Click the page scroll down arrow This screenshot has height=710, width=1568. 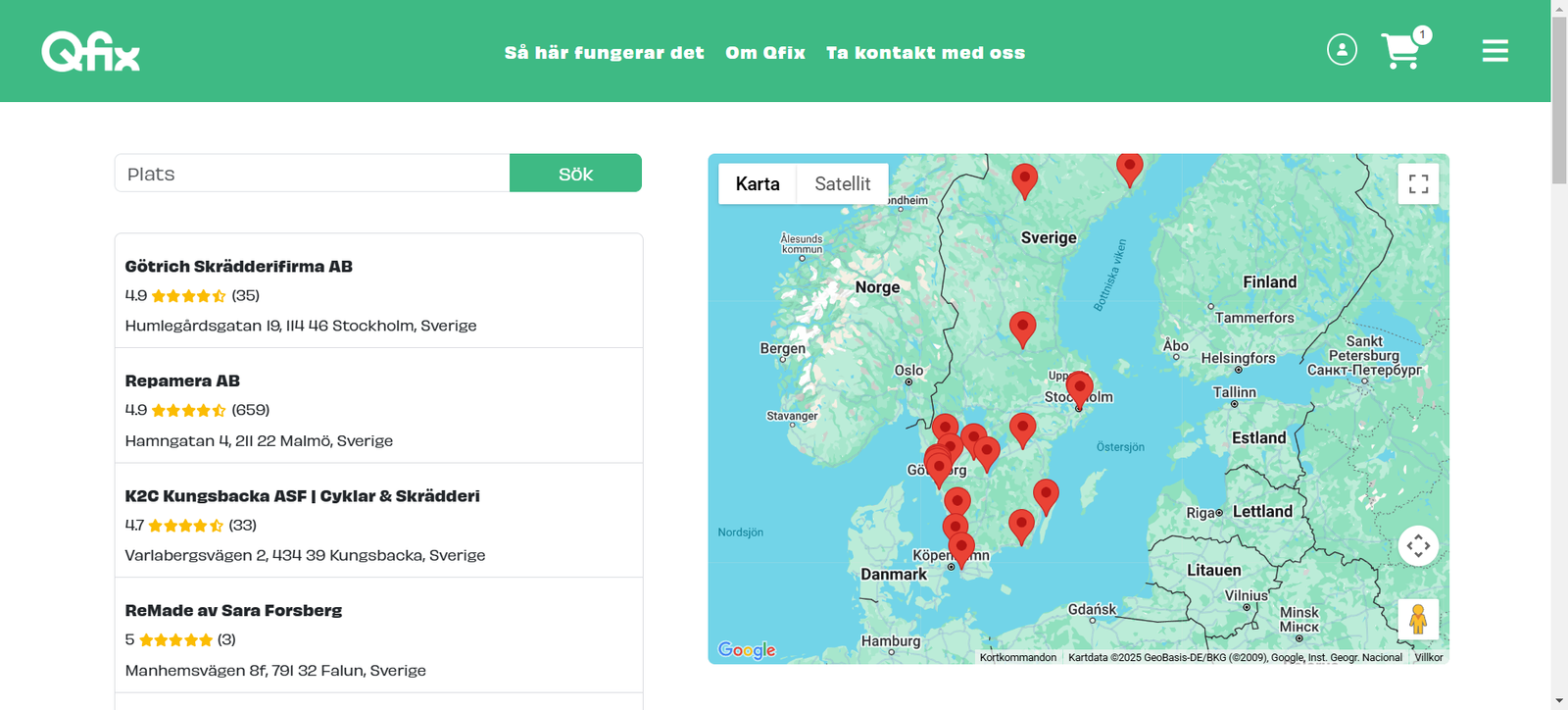[x=1559, y=701]
